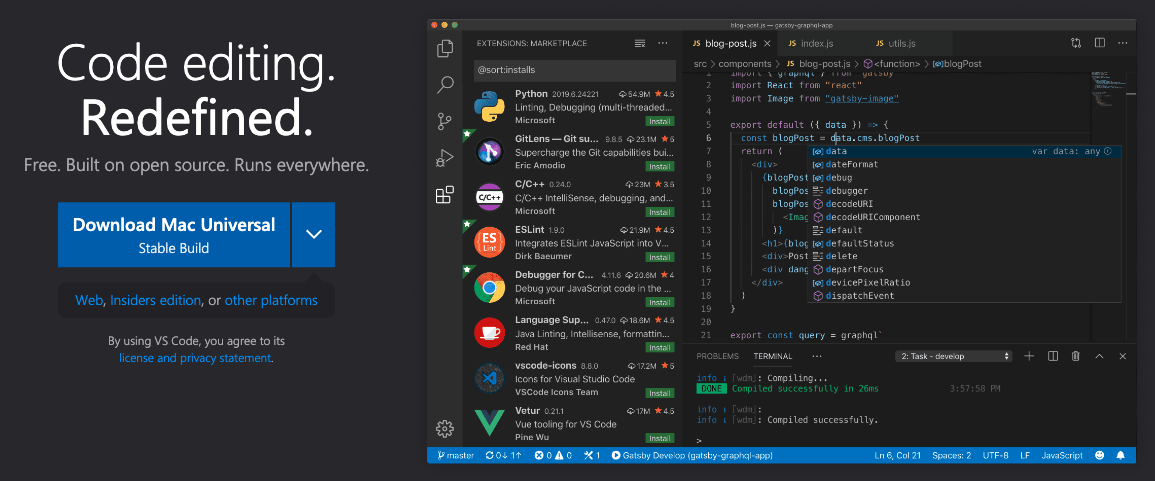Install the Python extension
This screenshot has width=1155, height=481.
click(x=659, y=121)
